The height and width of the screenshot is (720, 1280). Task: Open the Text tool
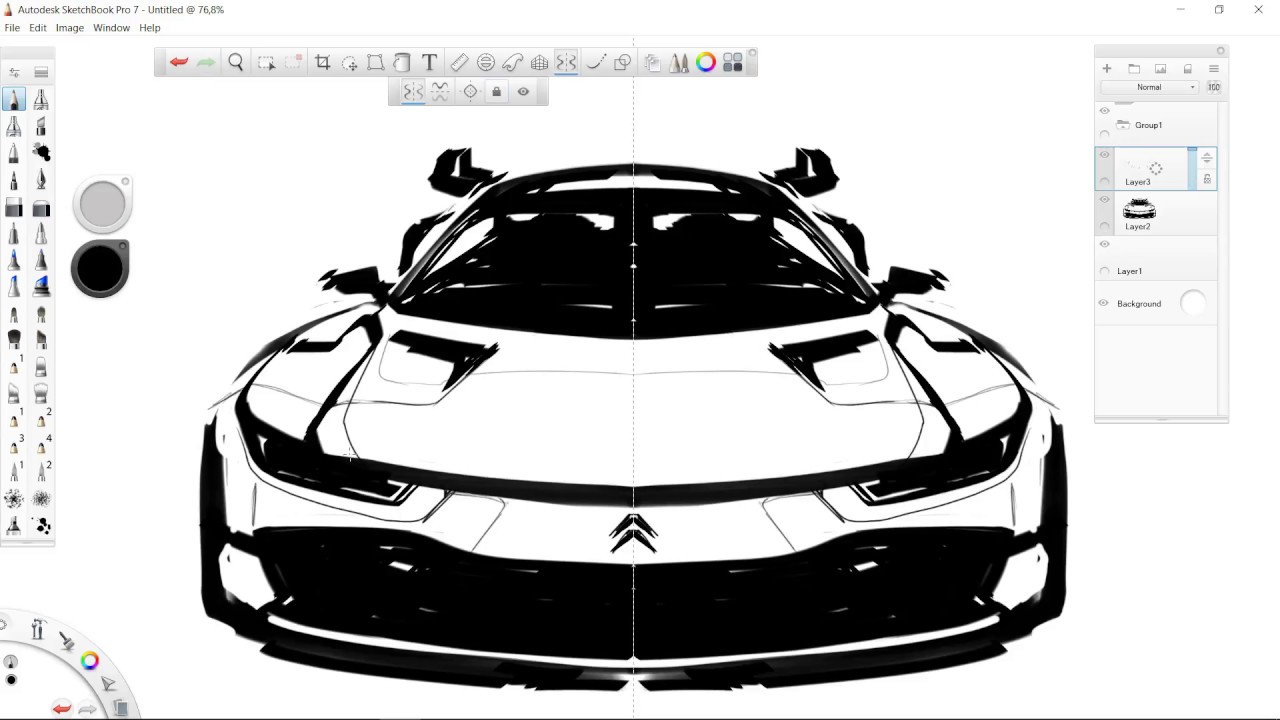tap(429, 62)
